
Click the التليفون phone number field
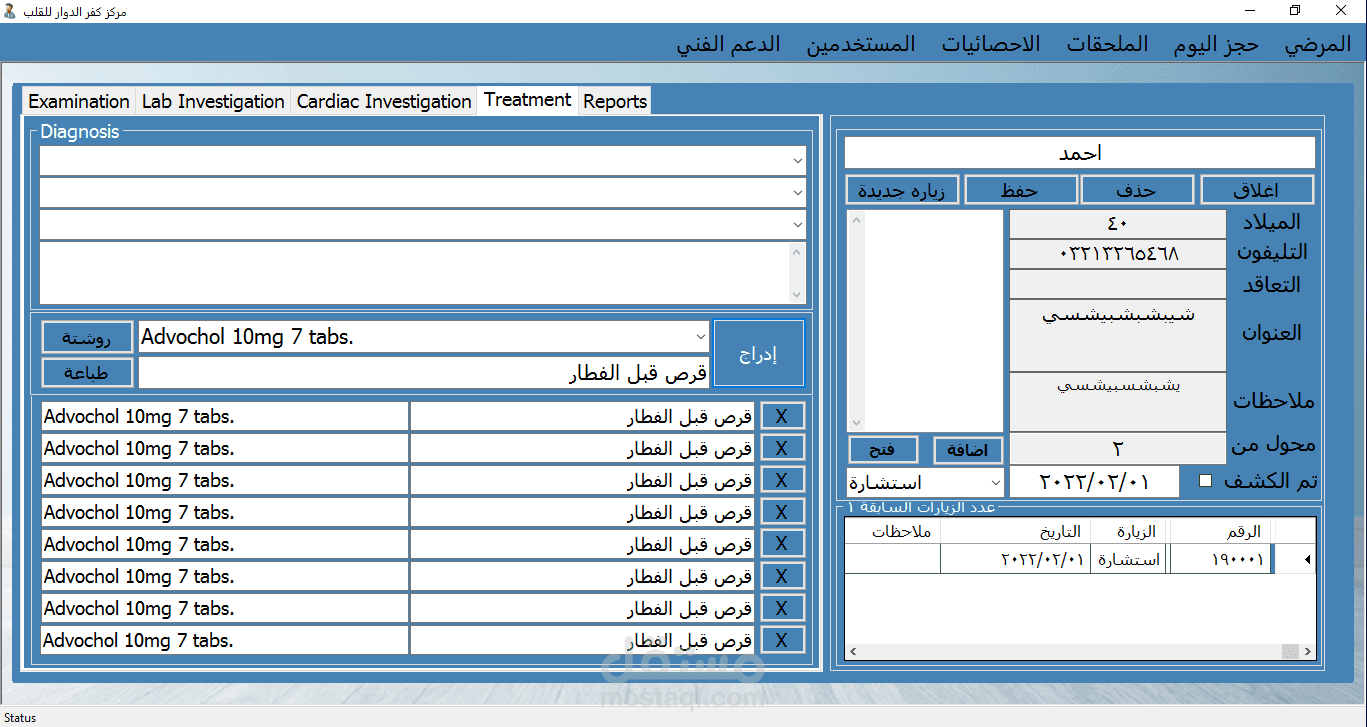click(1118, 254)
